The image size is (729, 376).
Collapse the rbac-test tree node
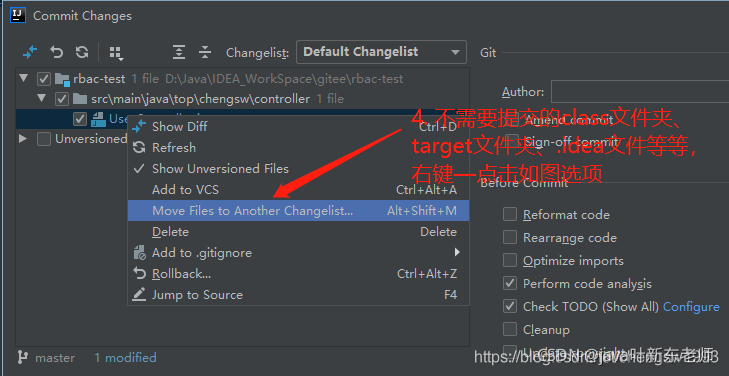point(24,78)
